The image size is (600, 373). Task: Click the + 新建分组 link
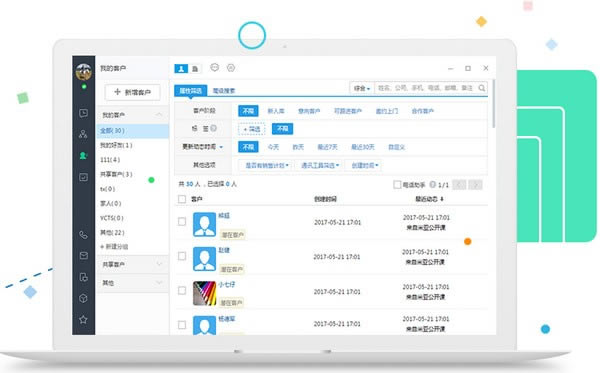(114, 247)
